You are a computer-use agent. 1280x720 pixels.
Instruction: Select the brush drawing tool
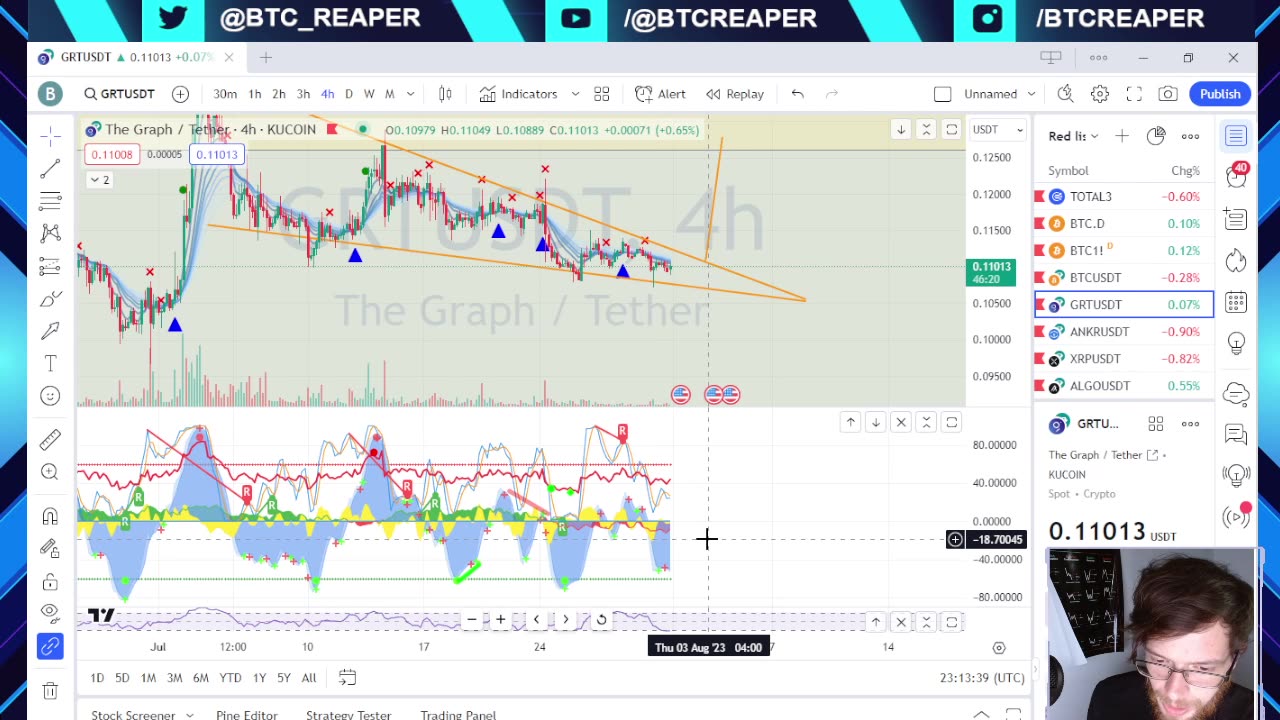[x=50, y=299]
